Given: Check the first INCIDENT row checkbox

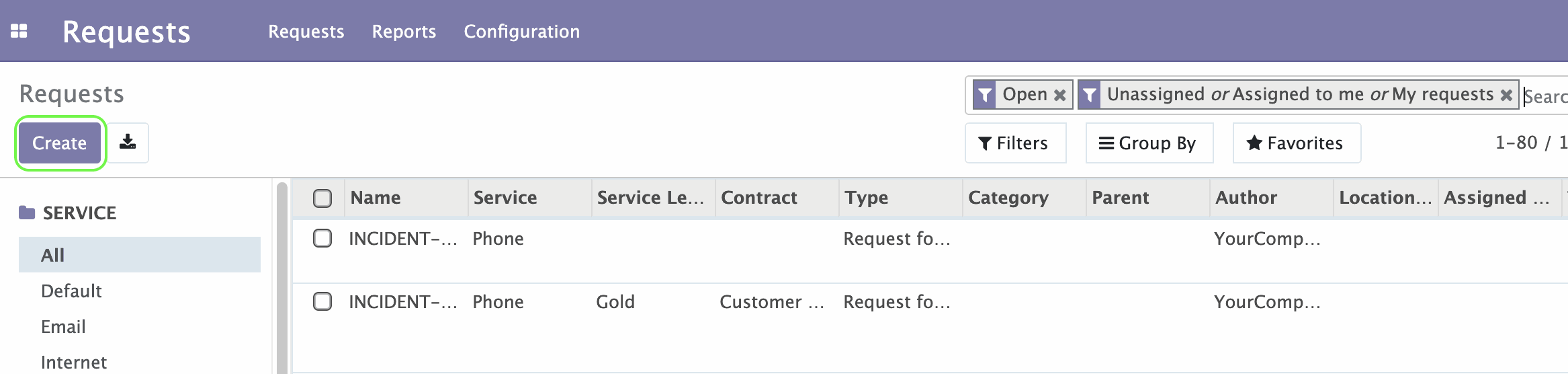Looking at the screenshot, I should 322,238.
